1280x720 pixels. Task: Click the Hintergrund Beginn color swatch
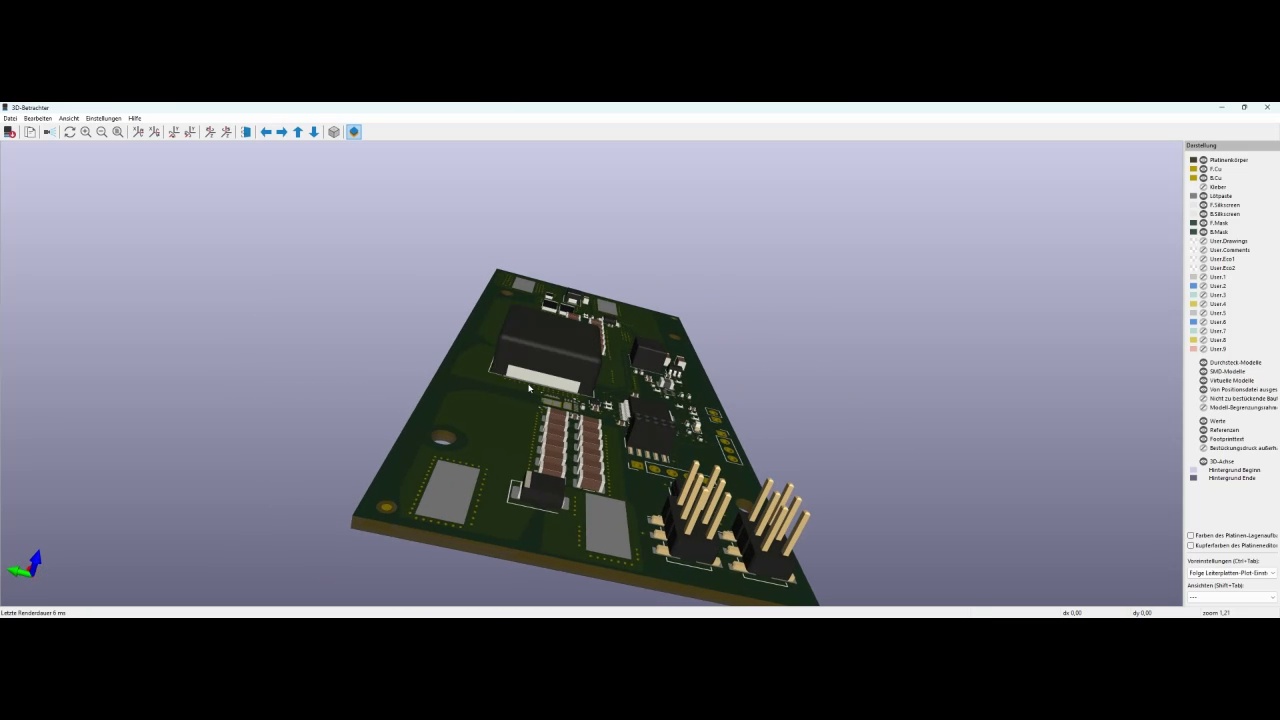(x=1193, y=470)
